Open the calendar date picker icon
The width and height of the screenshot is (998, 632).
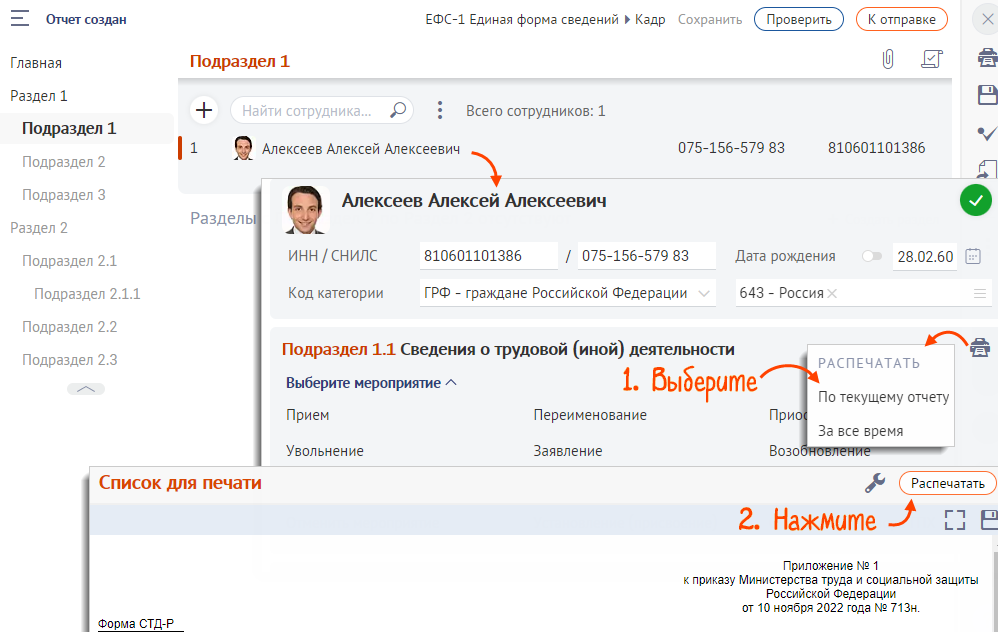(973, 256)
